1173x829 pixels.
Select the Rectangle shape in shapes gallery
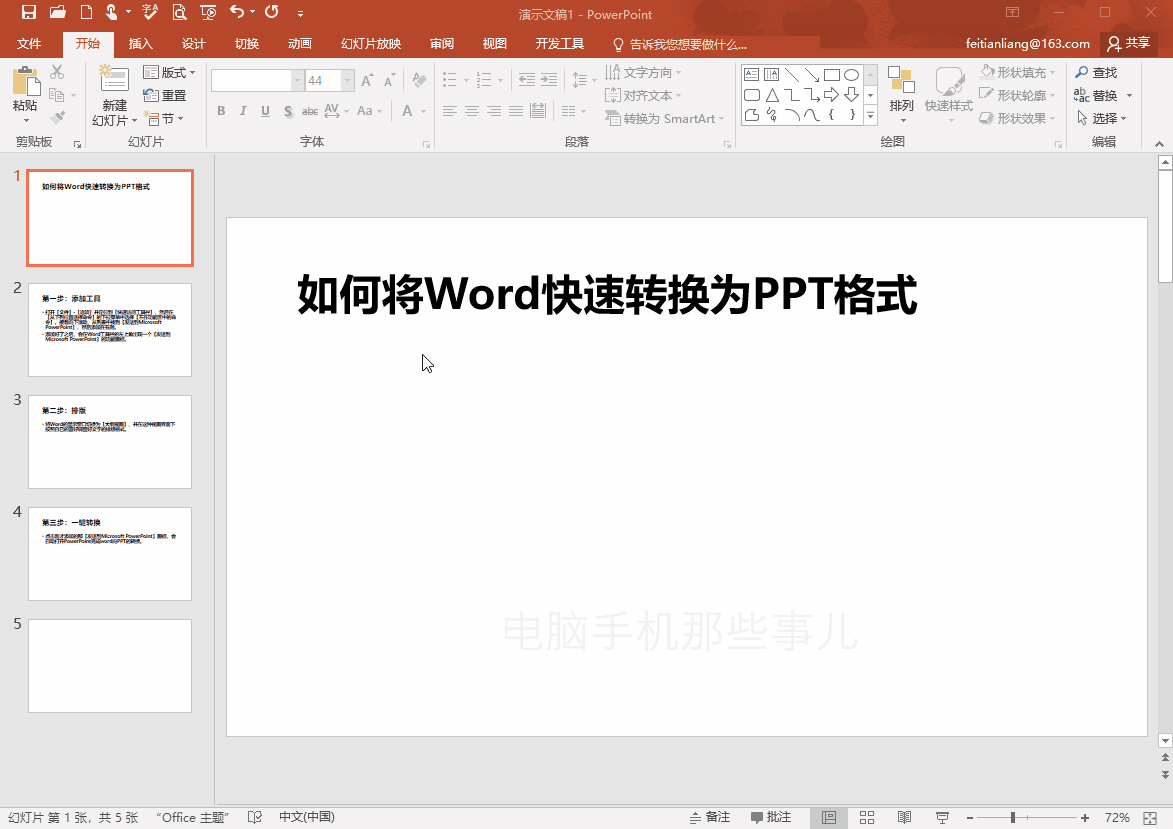pos(831,75)
